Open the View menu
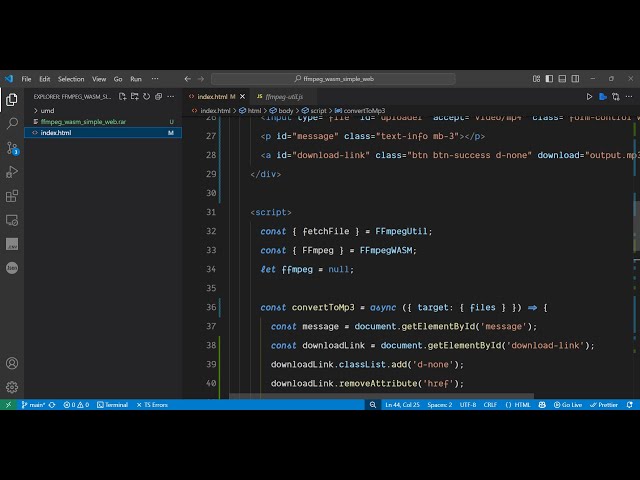Image resolution: width=640 pixels, height=480 pixels. 99,79
